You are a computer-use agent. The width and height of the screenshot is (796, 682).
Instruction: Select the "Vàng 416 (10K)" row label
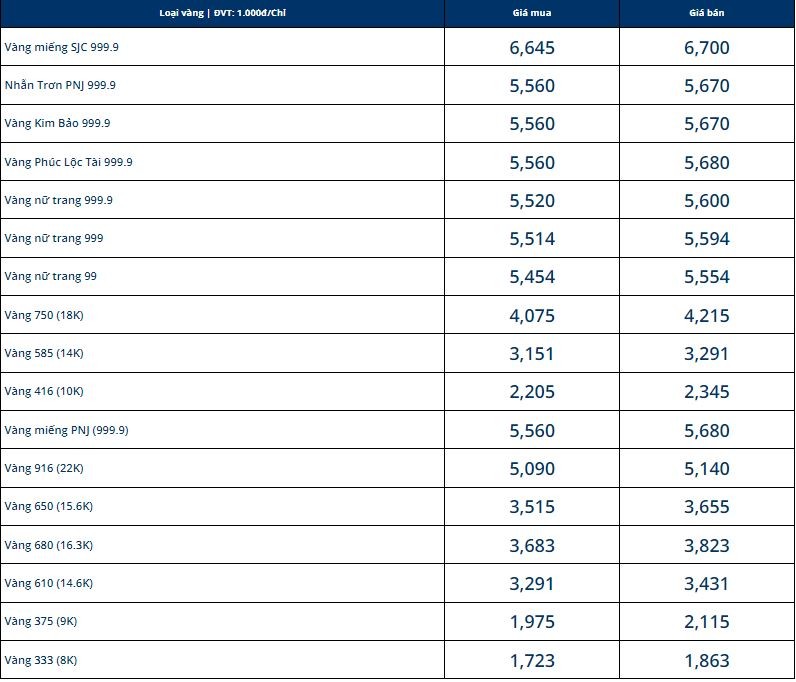(x=44, y=391)
